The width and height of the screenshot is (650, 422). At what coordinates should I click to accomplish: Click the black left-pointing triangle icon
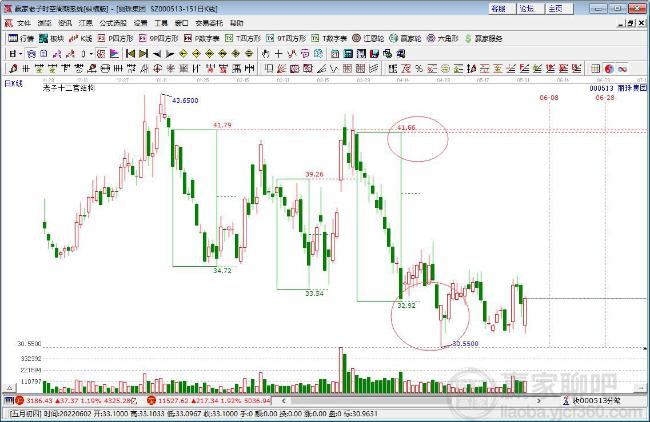157,54
